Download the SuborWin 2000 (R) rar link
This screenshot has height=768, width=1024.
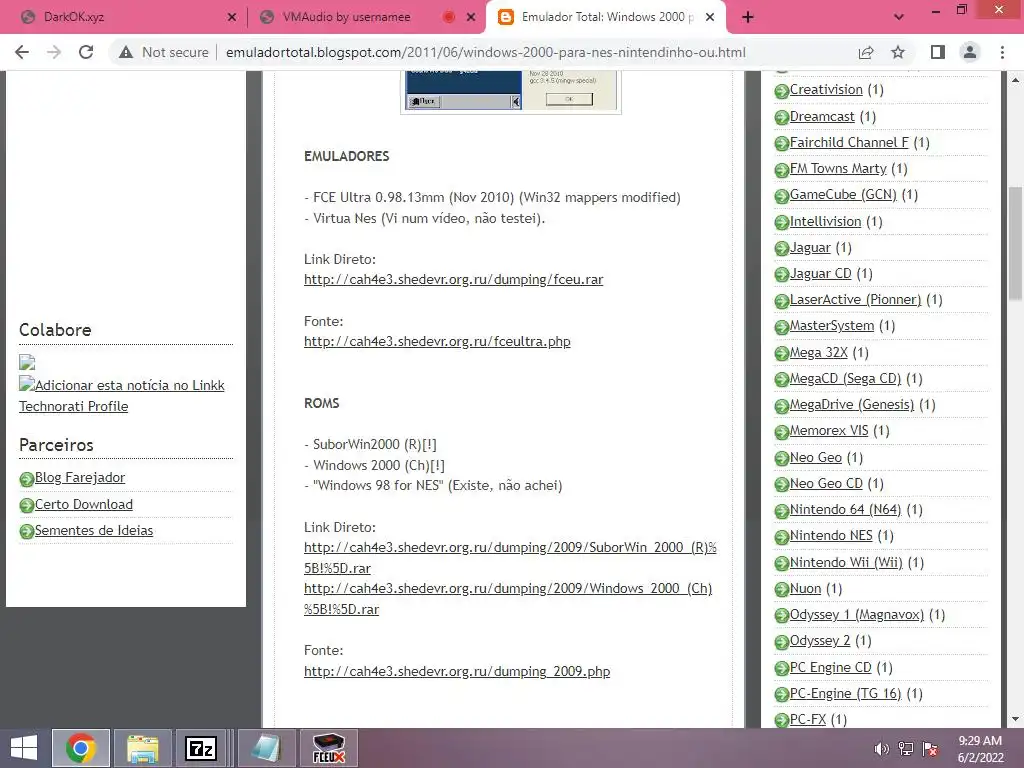coord(510,558)
